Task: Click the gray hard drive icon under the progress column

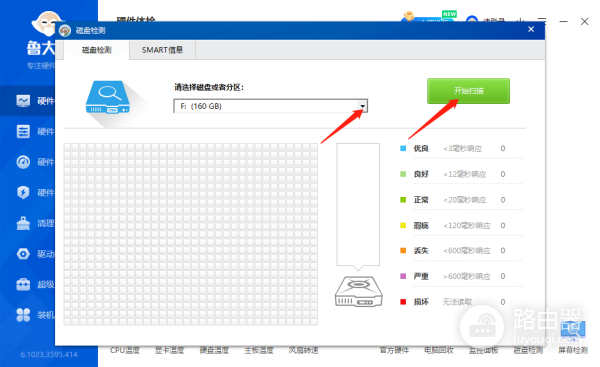Action: pyautogui.click(x=359, y=292)
